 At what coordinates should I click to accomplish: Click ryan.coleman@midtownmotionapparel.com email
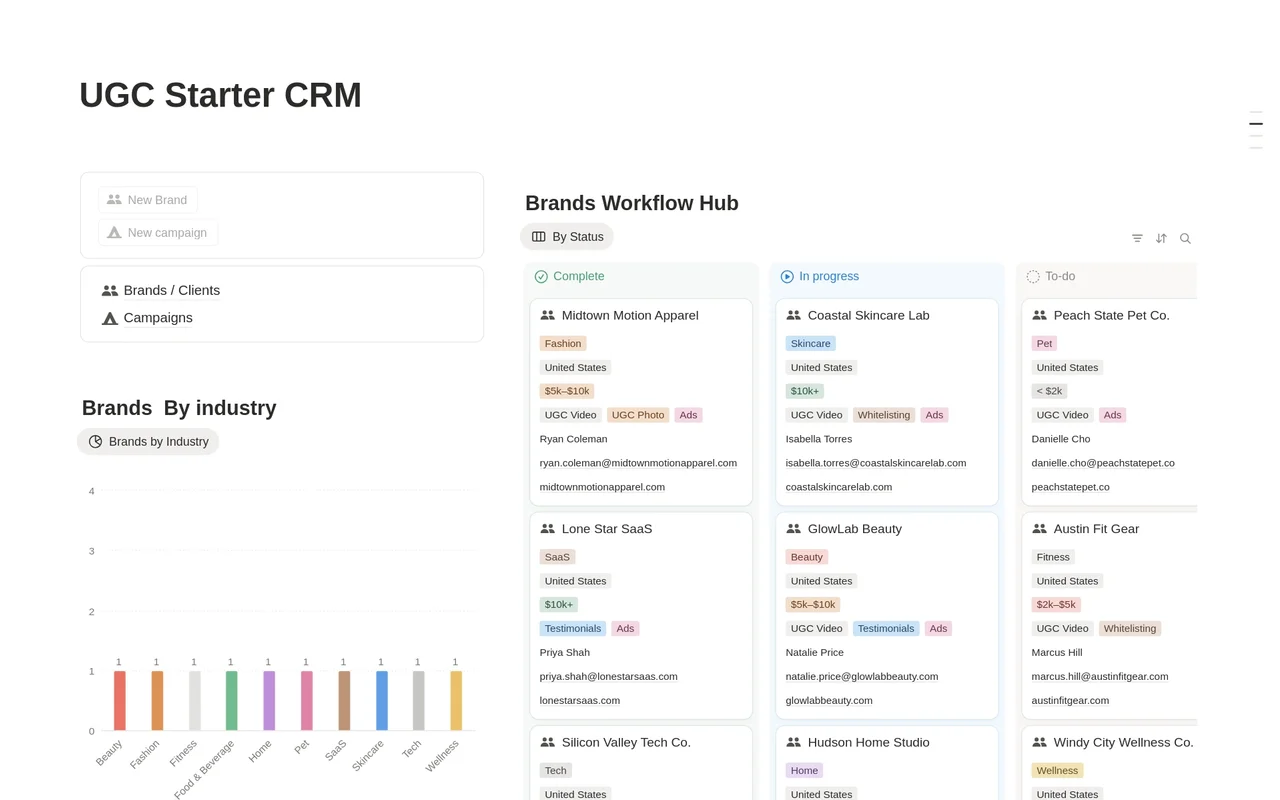coord(638,463)
